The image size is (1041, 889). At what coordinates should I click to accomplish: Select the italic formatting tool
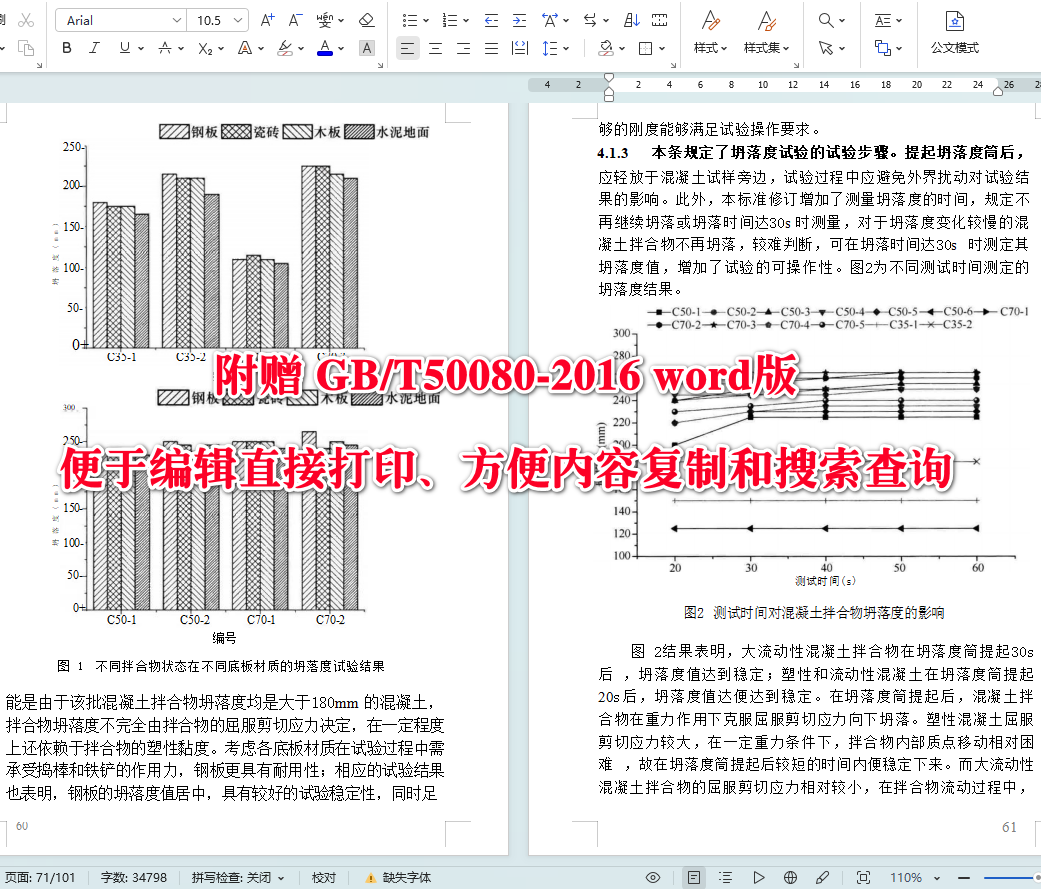(91, 47)
